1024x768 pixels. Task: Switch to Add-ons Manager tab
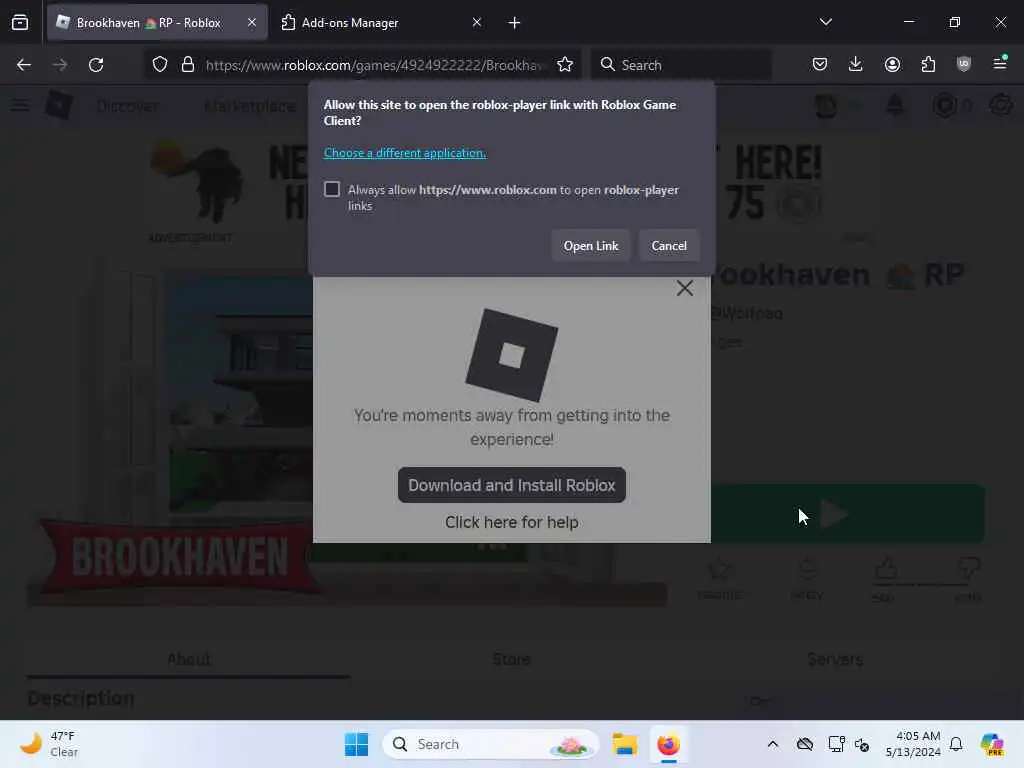pos(382,22)
